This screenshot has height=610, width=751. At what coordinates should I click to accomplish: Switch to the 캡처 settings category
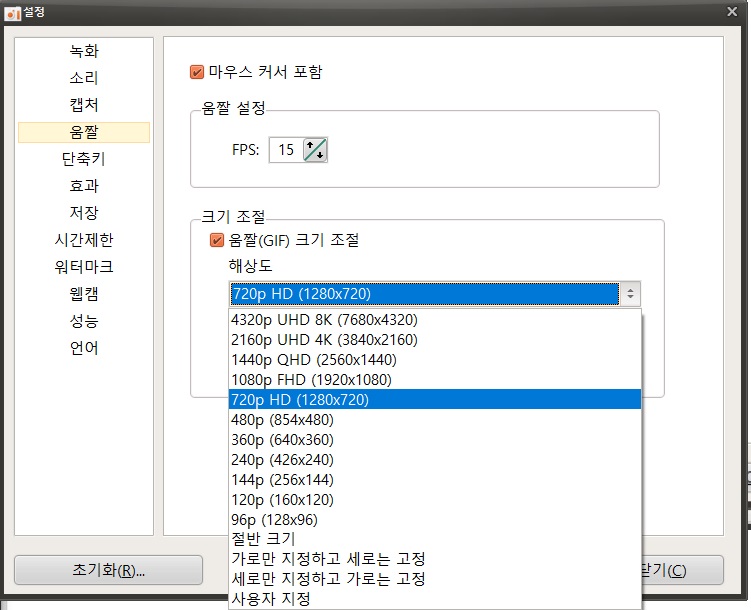[84, 105]
